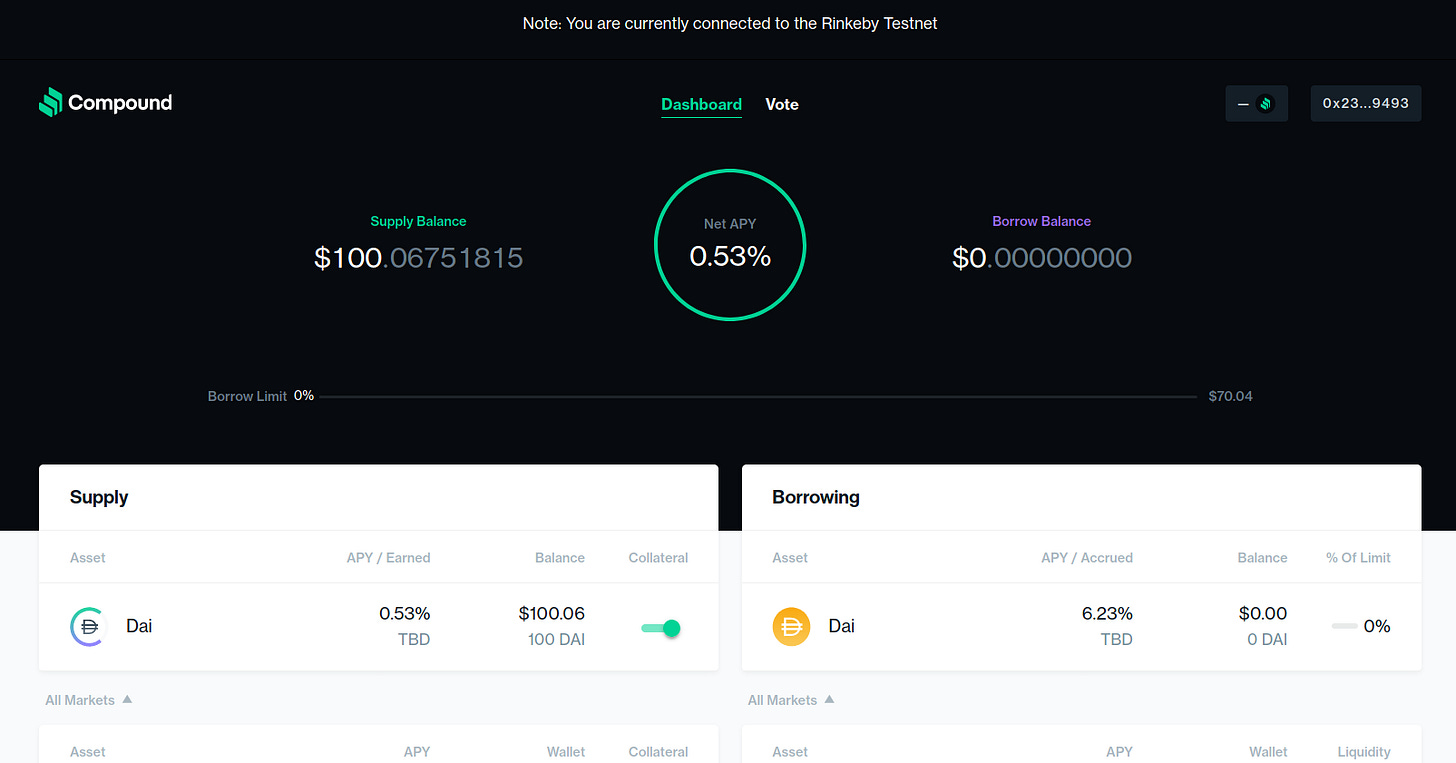Viewport: 1456px width, 763px height.
Task: Click the $0.00 Dai borrow balance
Action: coord(1263,613)
